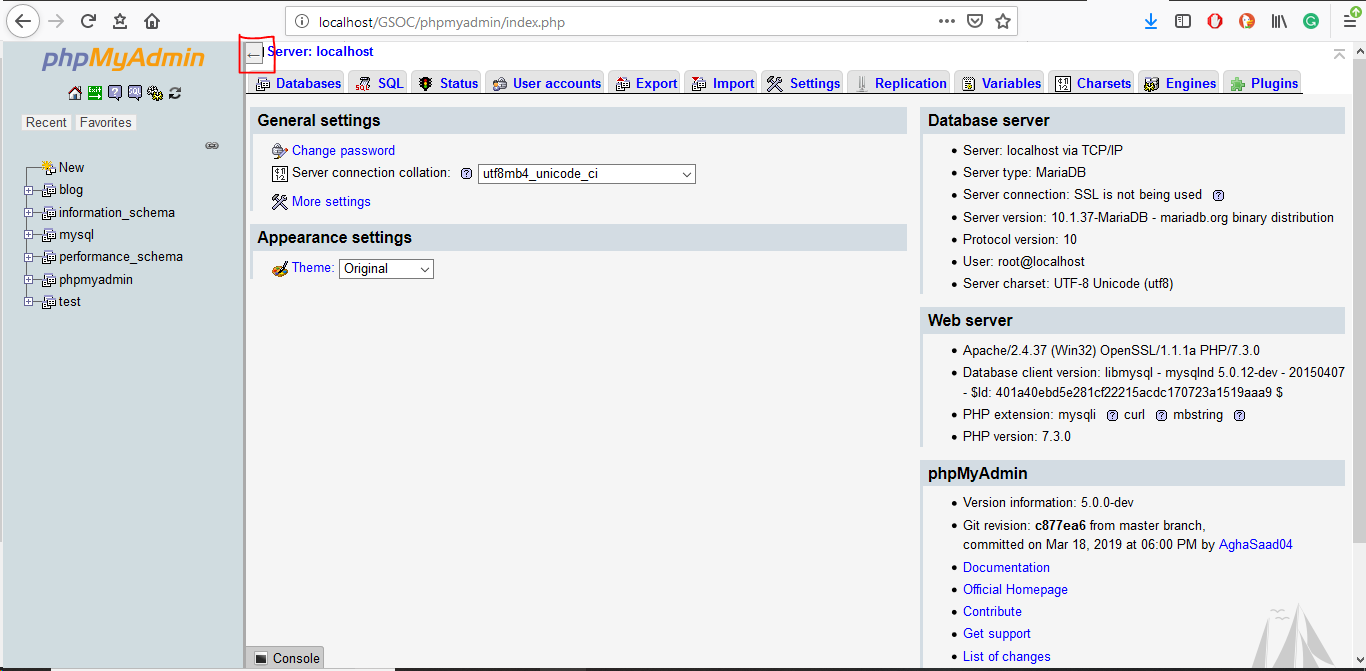Toggle the link-with-main-panel chain icon
The width and height of the screenshot is (1366, 671).
(x=212, y=145)
